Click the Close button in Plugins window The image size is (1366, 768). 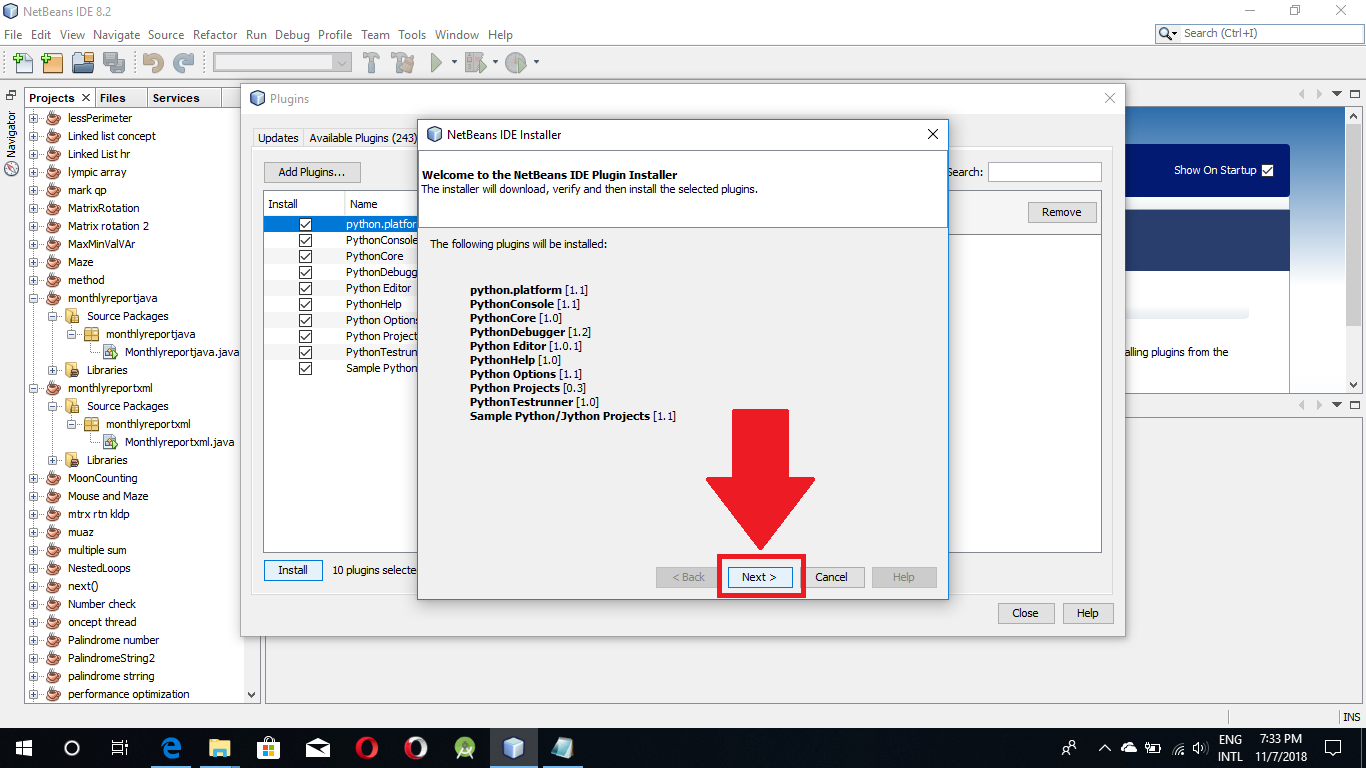[1025, 613]
